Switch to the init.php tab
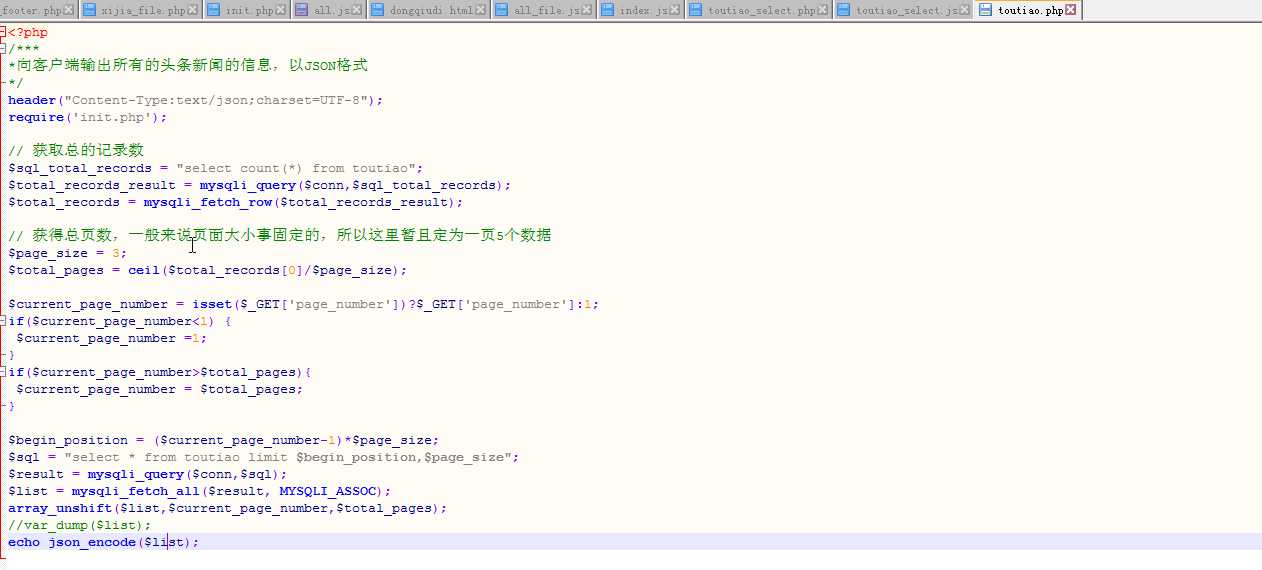The height and width of the screenshot is (570, 1262). 245,10
